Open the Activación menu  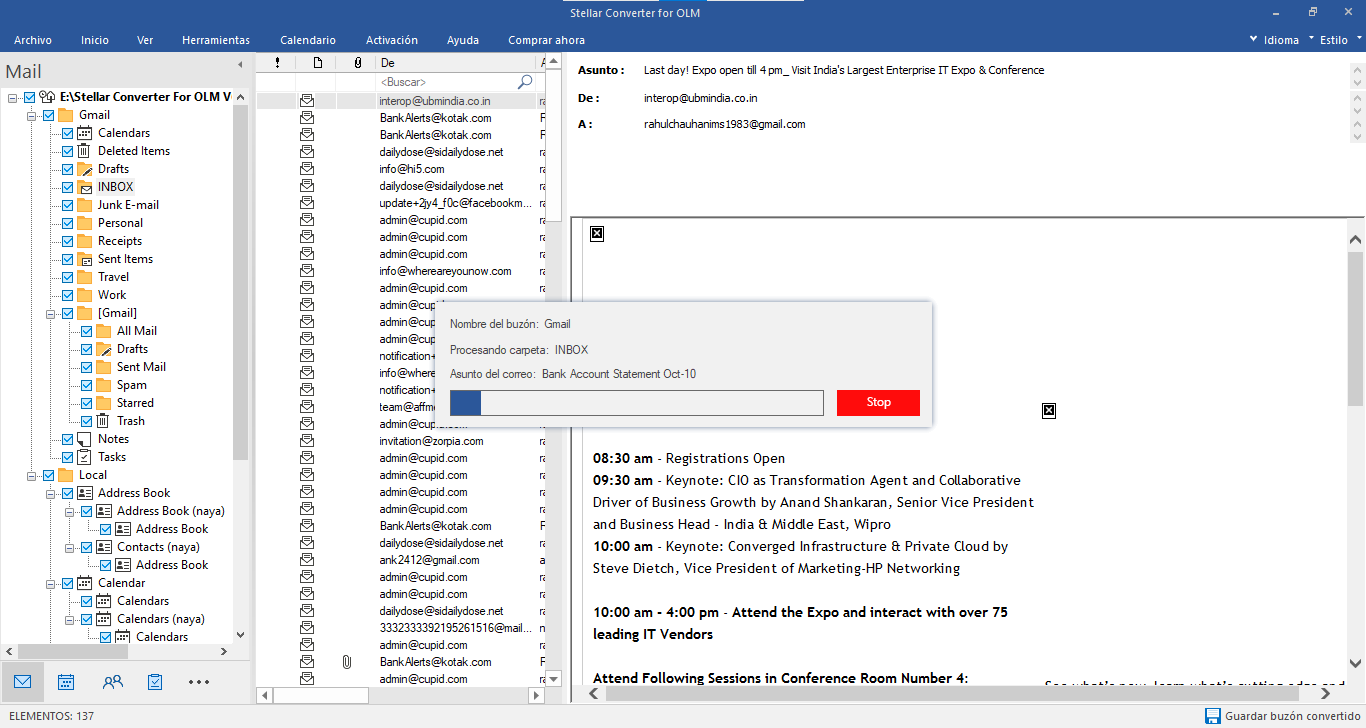coord(392,40)
